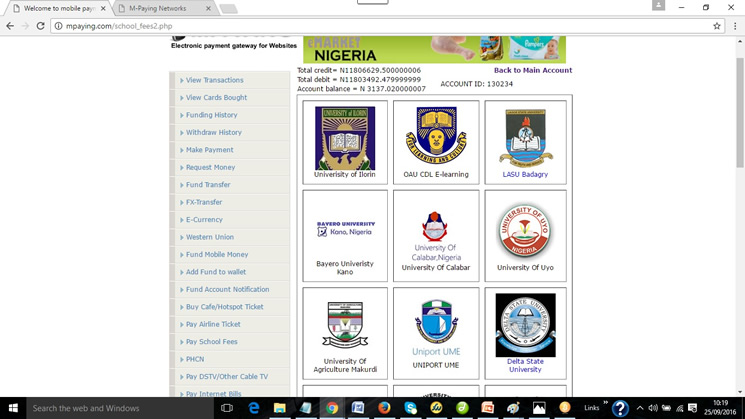Click Fund Transfer link
Screen dimensions: 745x419
(208, 185)
